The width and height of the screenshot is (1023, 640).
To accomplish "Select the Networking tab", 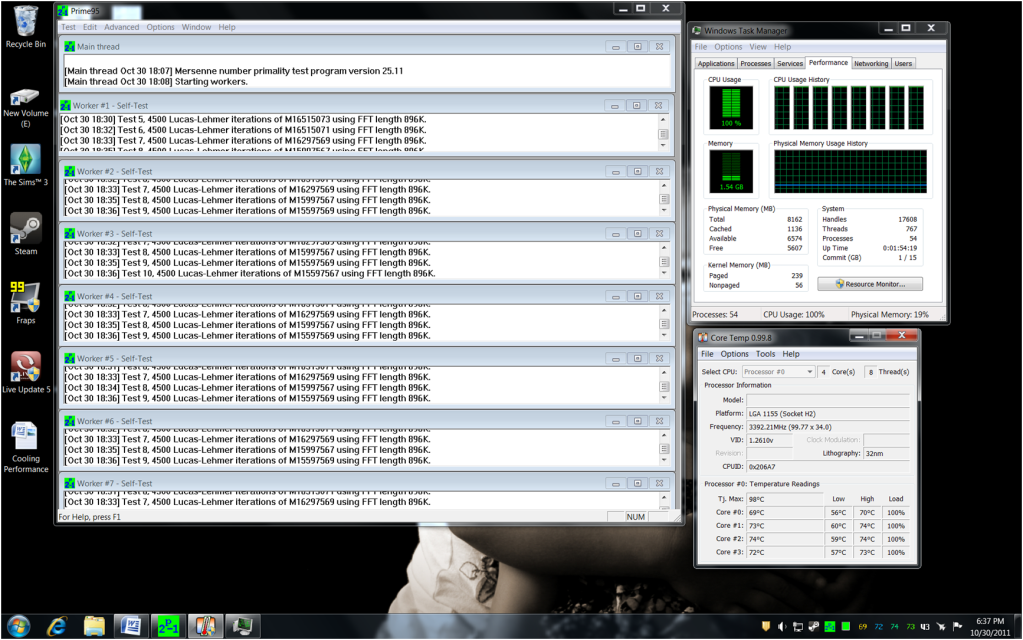I will click(871, 64).
